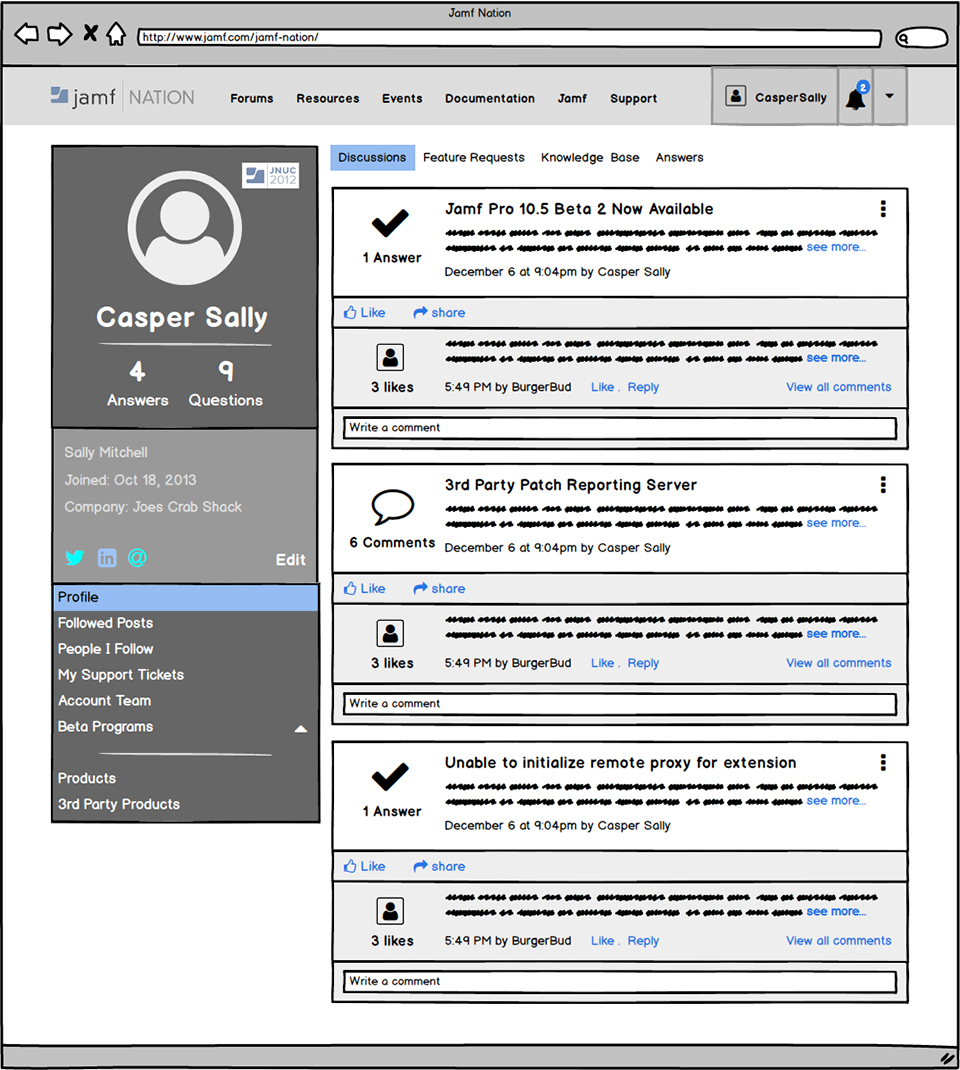The width and height of the screenshot is (960, 1070).
Task: Open the Forums menu in navigation
Action: (251, 99)
